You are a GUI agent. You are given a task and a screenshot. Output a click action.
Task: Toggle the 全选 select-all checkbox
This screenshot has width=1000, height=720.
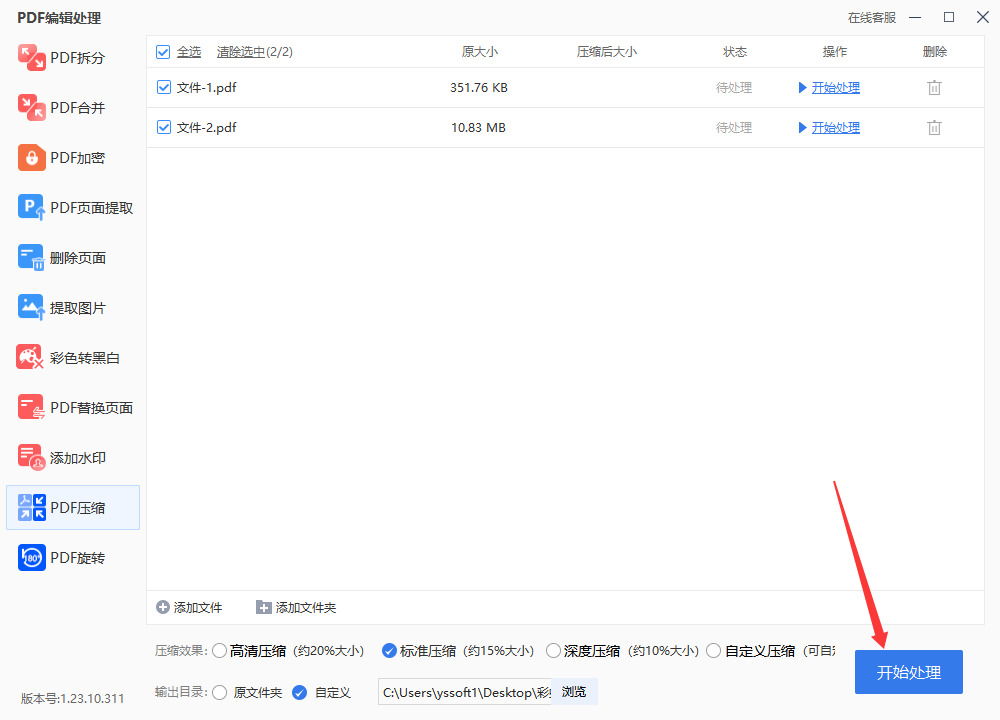point(163,52)
